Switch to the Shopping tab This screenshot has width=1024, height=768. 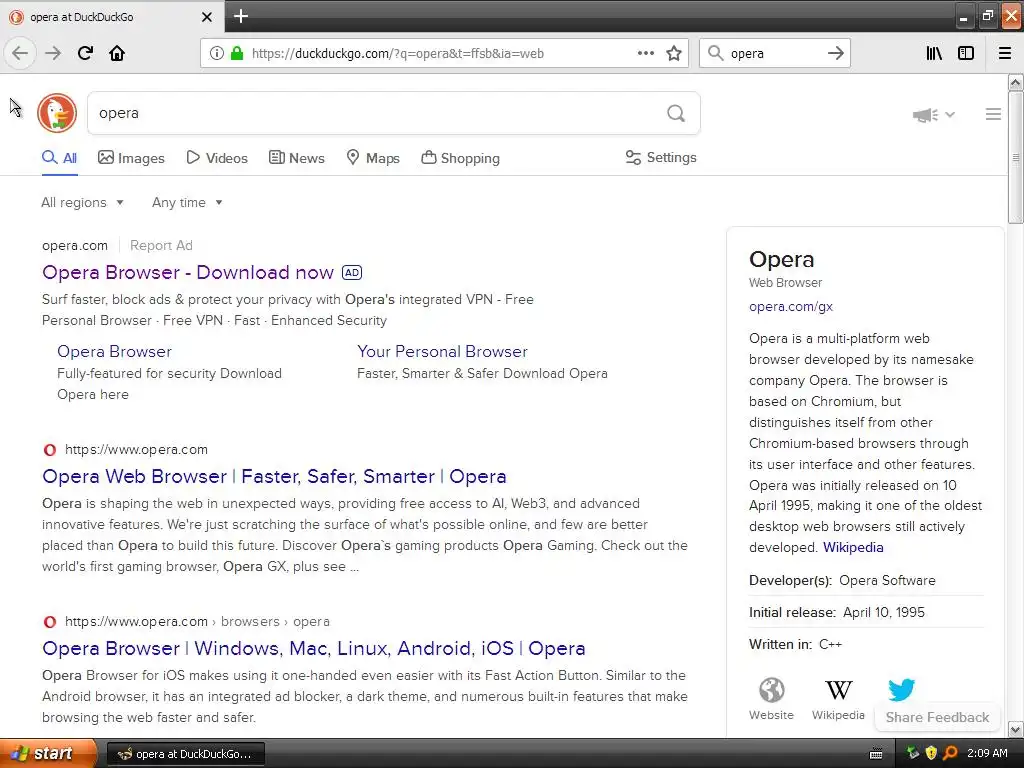460,158
